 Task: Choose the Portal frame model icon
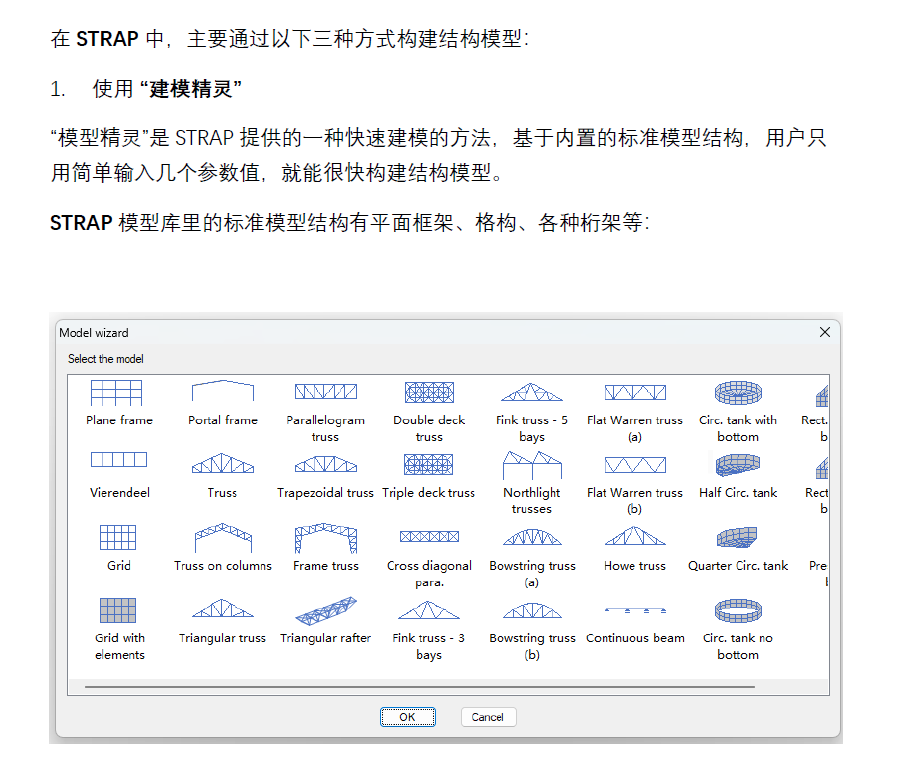pos(222,391)
